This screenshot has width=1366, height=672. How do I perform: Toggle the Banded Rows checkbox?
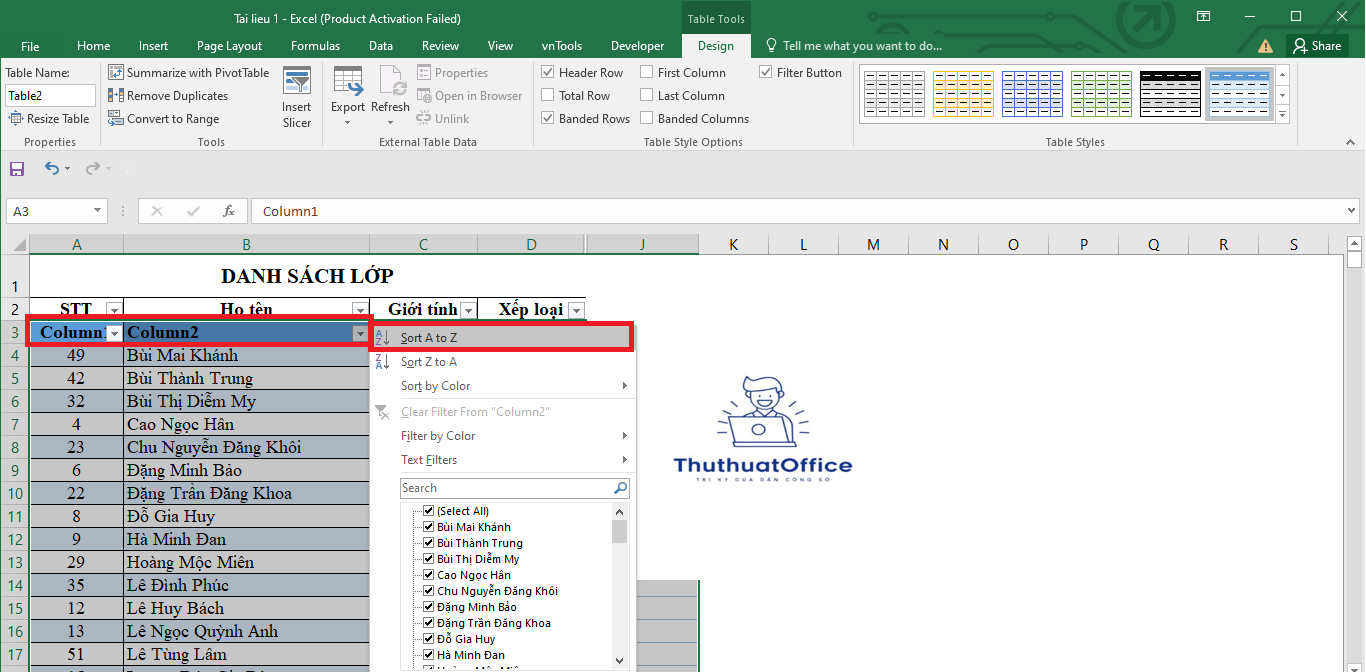[x=548, y=119]
